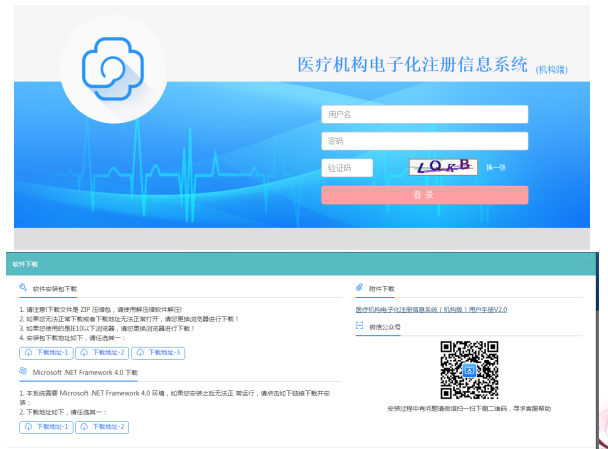Click the 用户名 username input field
608x449 pixels.
(424, 115)
